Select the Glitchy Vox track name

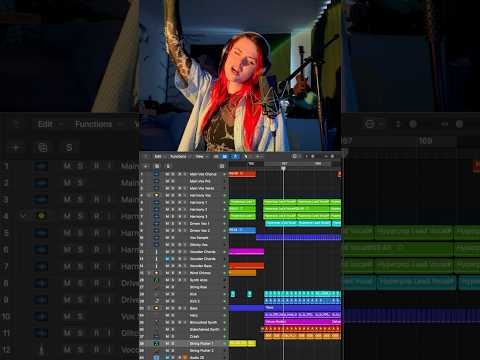[x=198, y=245]
